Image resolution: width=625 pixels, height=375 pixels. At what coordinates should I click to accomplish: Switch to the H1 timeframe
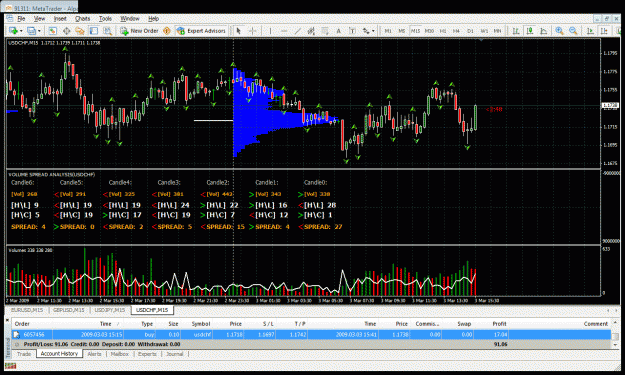pyautogui.click(x=443, y=31)
